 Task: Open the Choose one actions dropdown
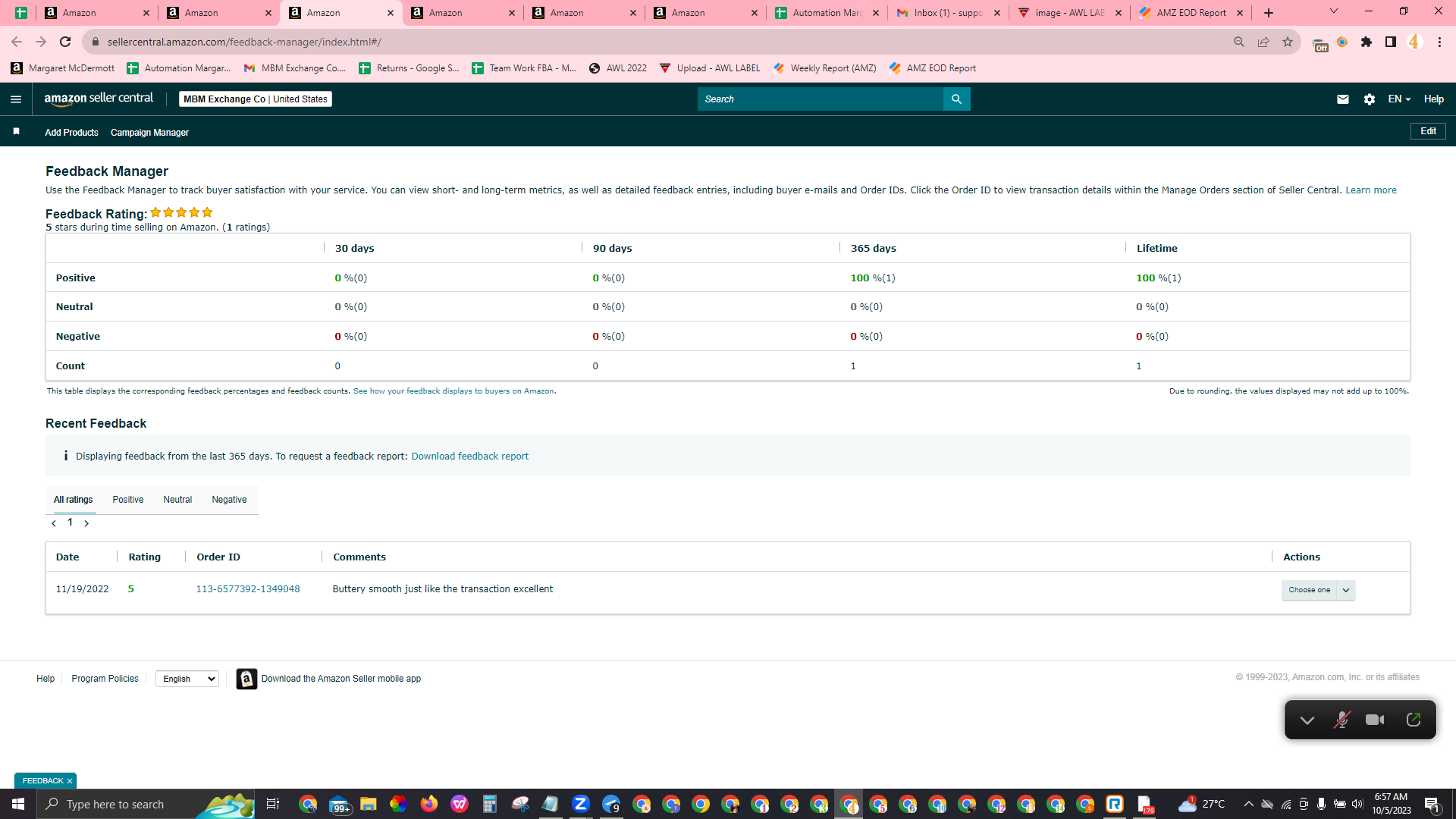(x=1318, y=590)
